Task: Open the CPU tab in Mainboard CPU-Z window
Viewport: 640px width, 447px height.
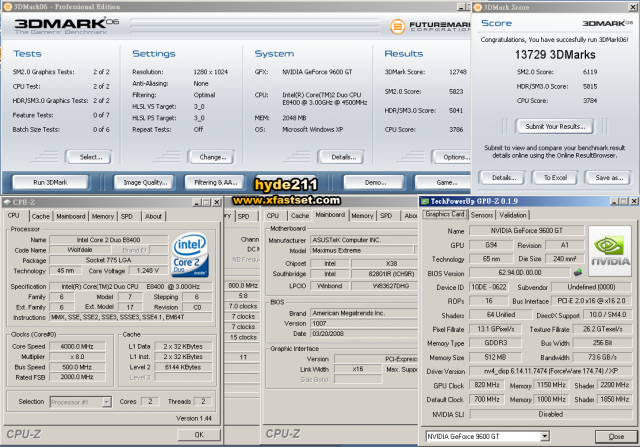Action: [273, 216]
